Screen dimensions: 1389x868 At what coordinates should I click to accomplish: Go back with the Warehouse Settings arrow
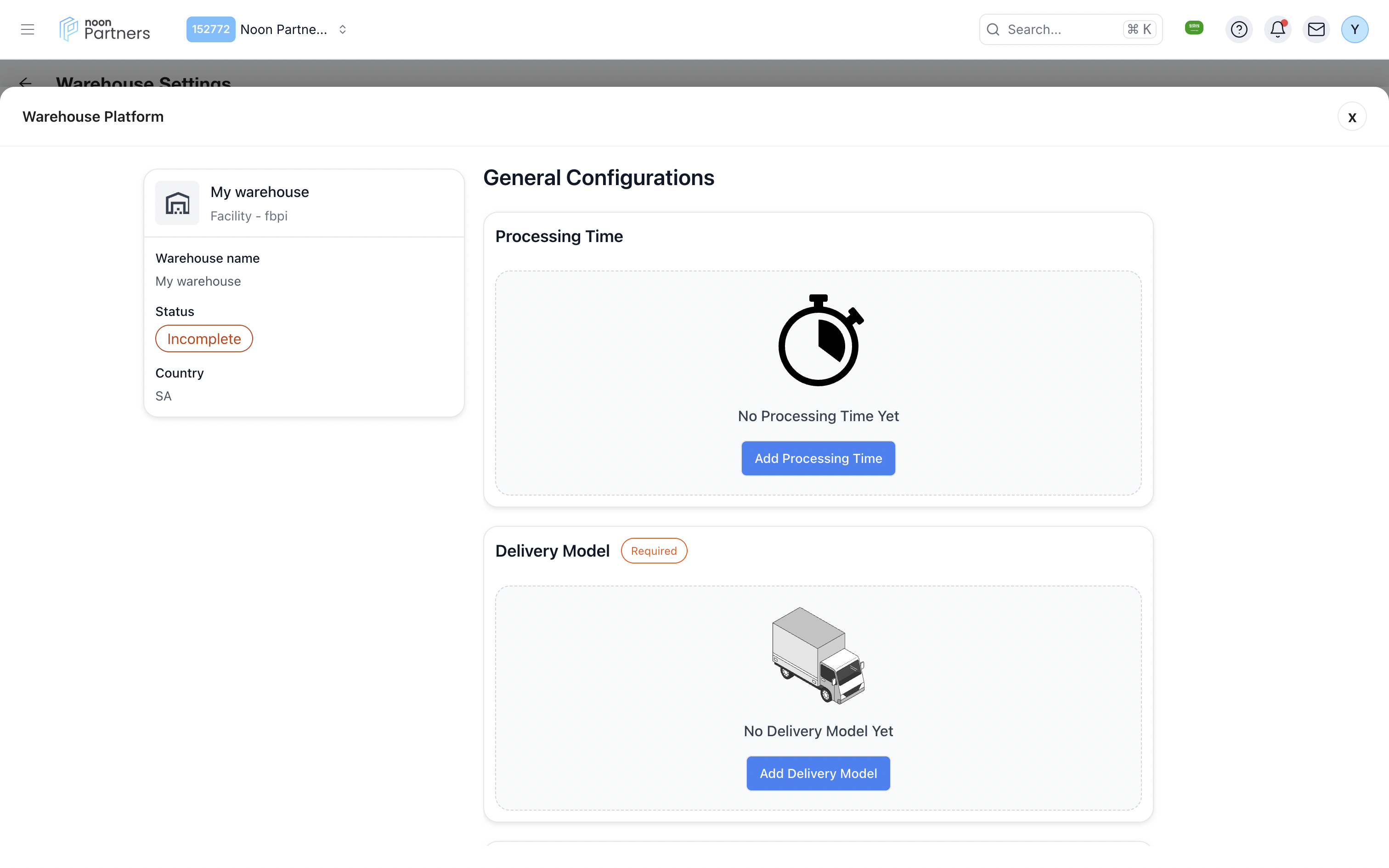pos(25,83)
